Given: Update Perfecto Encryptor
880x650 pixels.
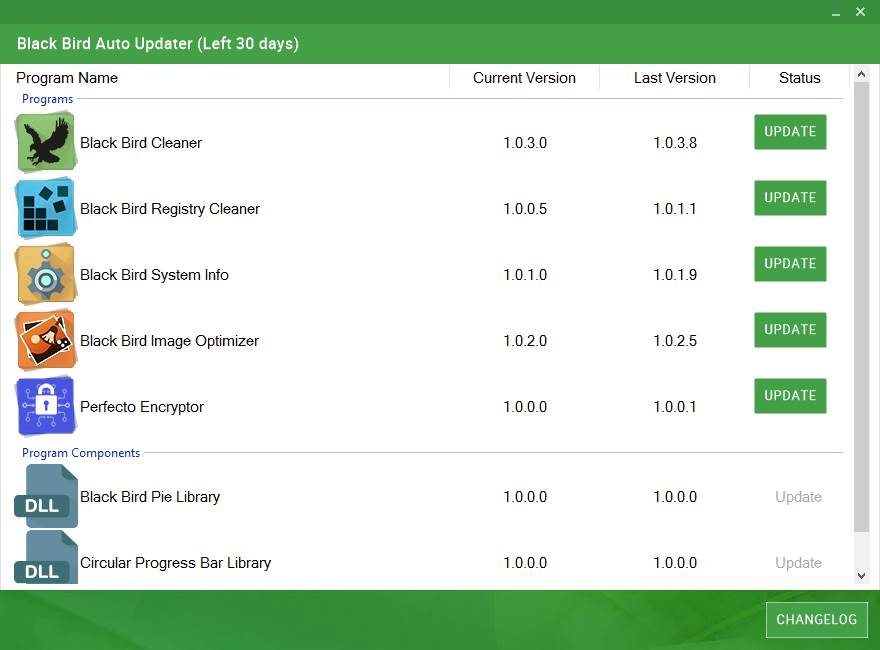Looking at the screenshot, I should pyautogui.click(x=790, y=396).
